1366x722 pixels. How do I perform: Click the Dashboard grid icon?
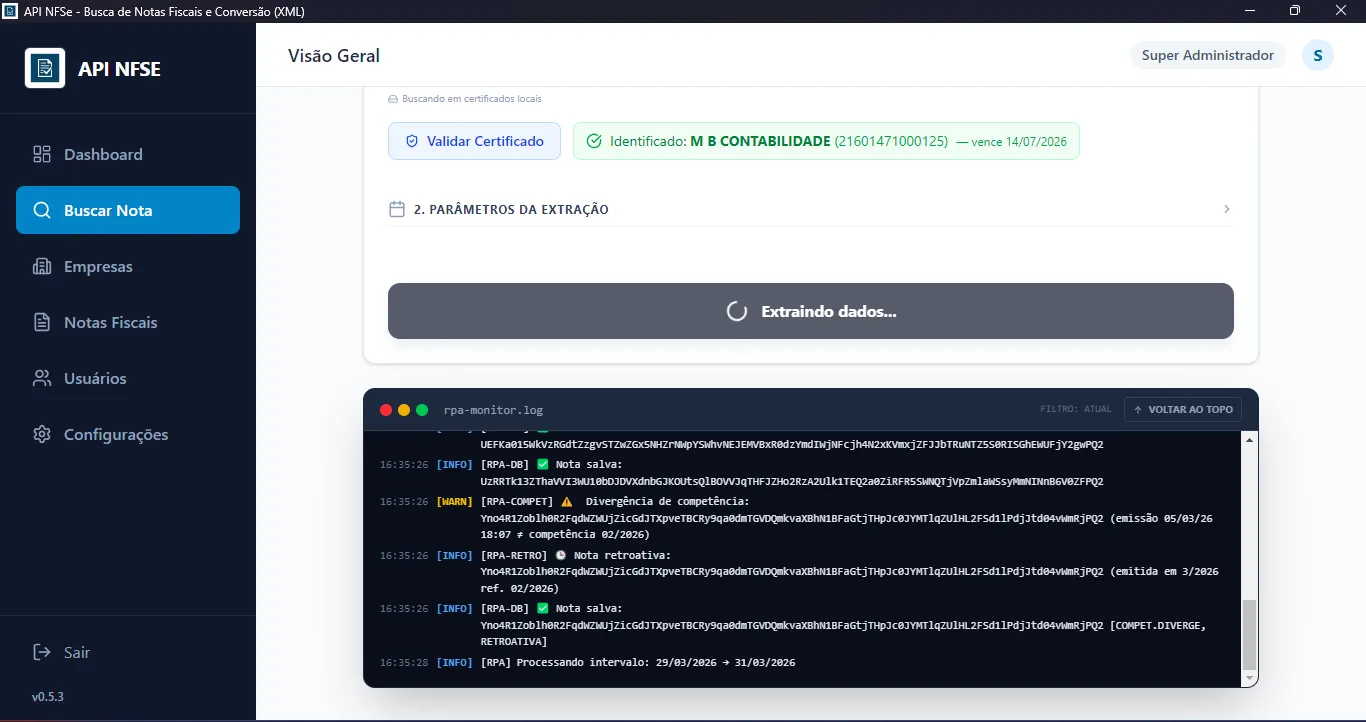[42, 154]
